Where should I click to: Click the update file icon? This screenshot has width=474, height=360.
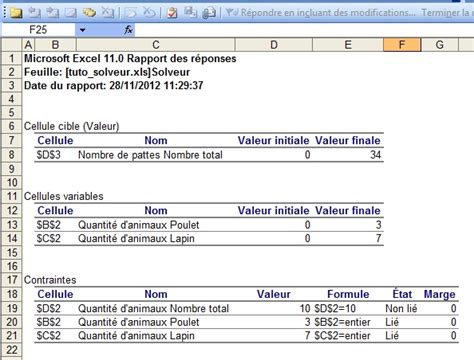click(190, 13)
